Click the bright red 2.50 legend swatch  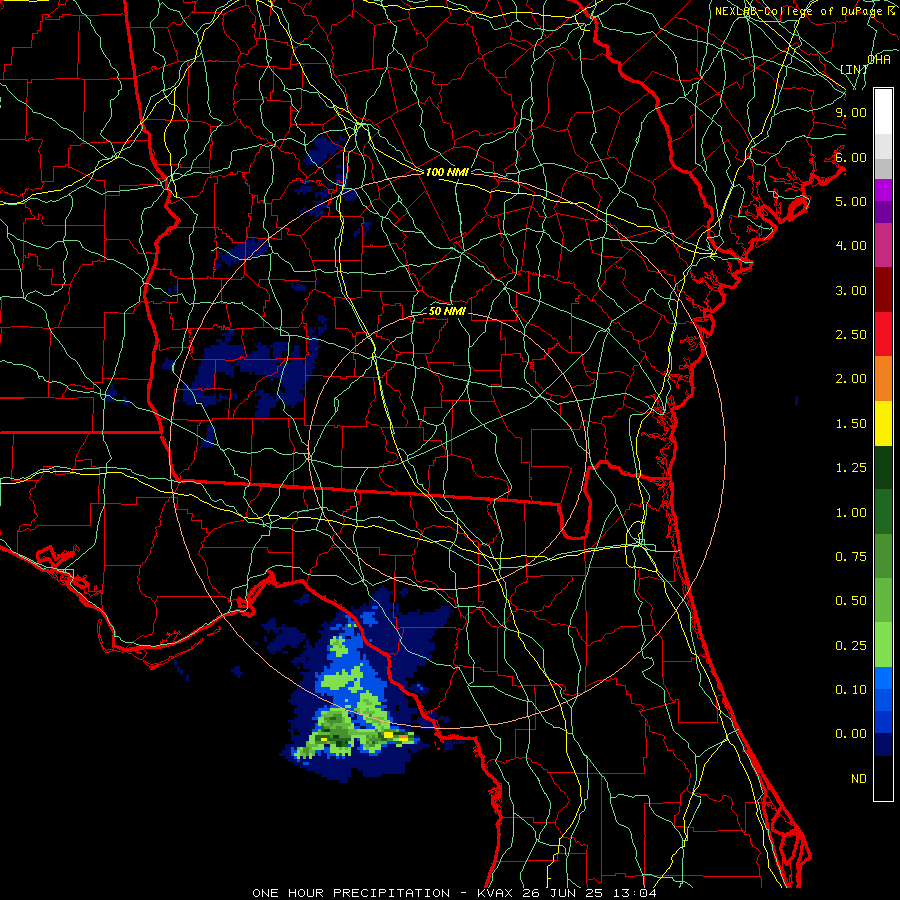(x=883, y=334)
